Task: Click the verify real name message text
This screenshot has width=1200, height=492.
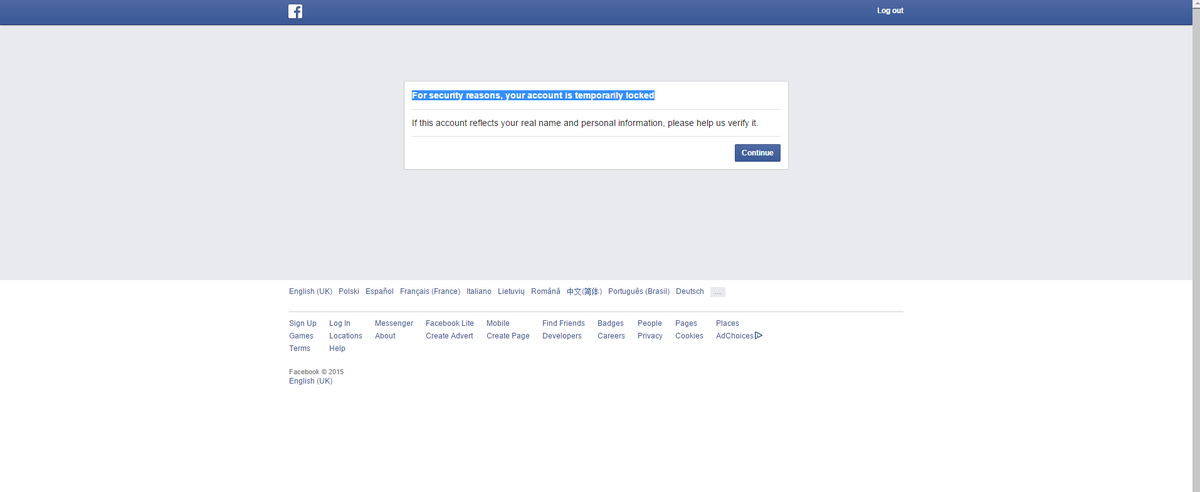Action: (585, 123)
